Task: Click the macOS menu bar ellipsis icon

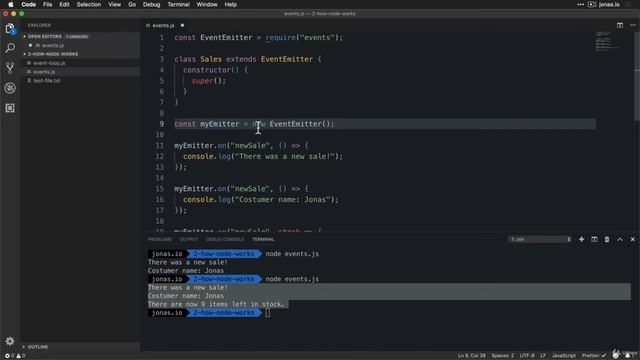Action: click(x=580, y=4)
